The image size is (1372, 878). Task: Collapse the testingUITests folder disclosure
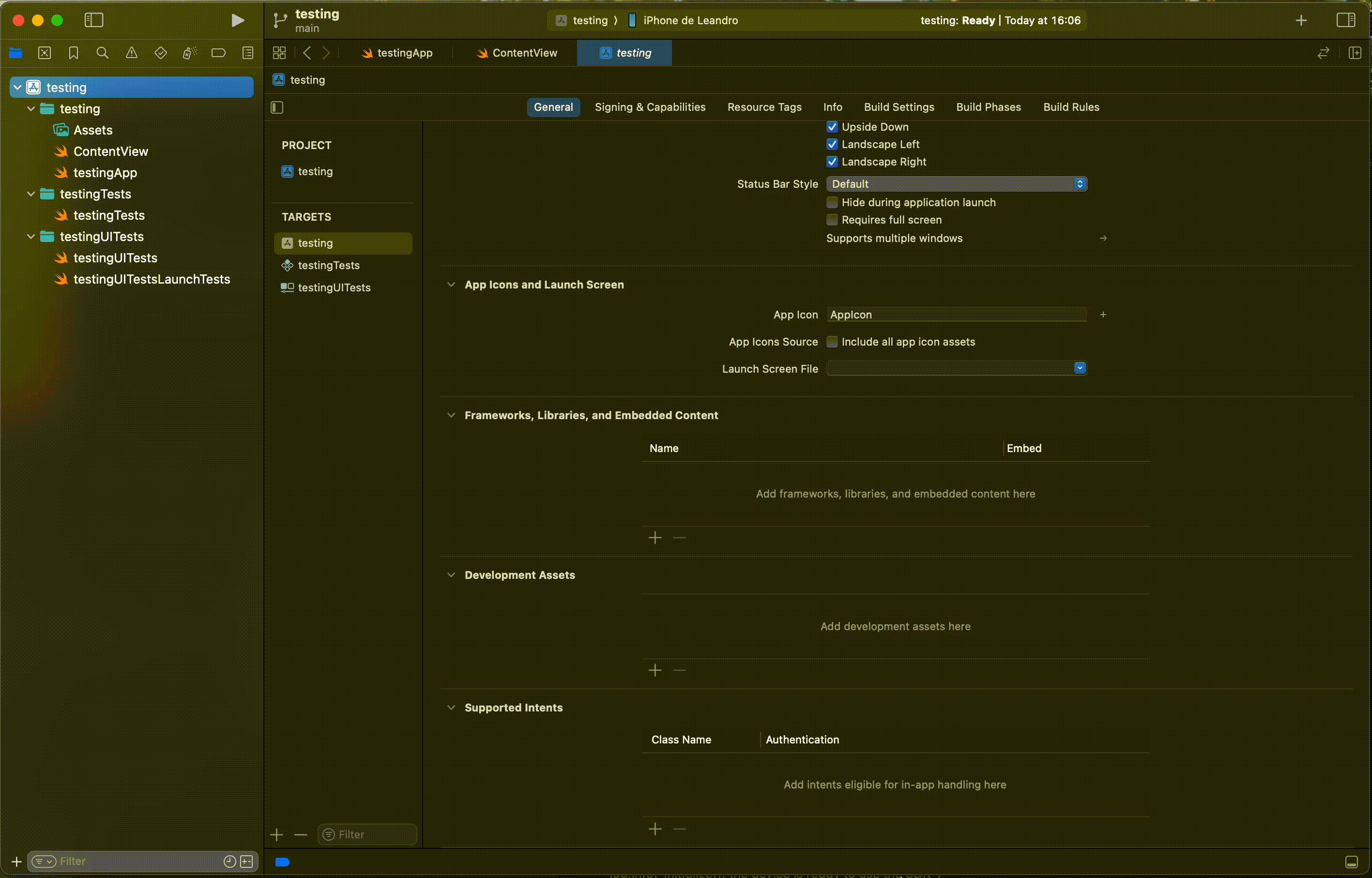[x=31, y=237]
